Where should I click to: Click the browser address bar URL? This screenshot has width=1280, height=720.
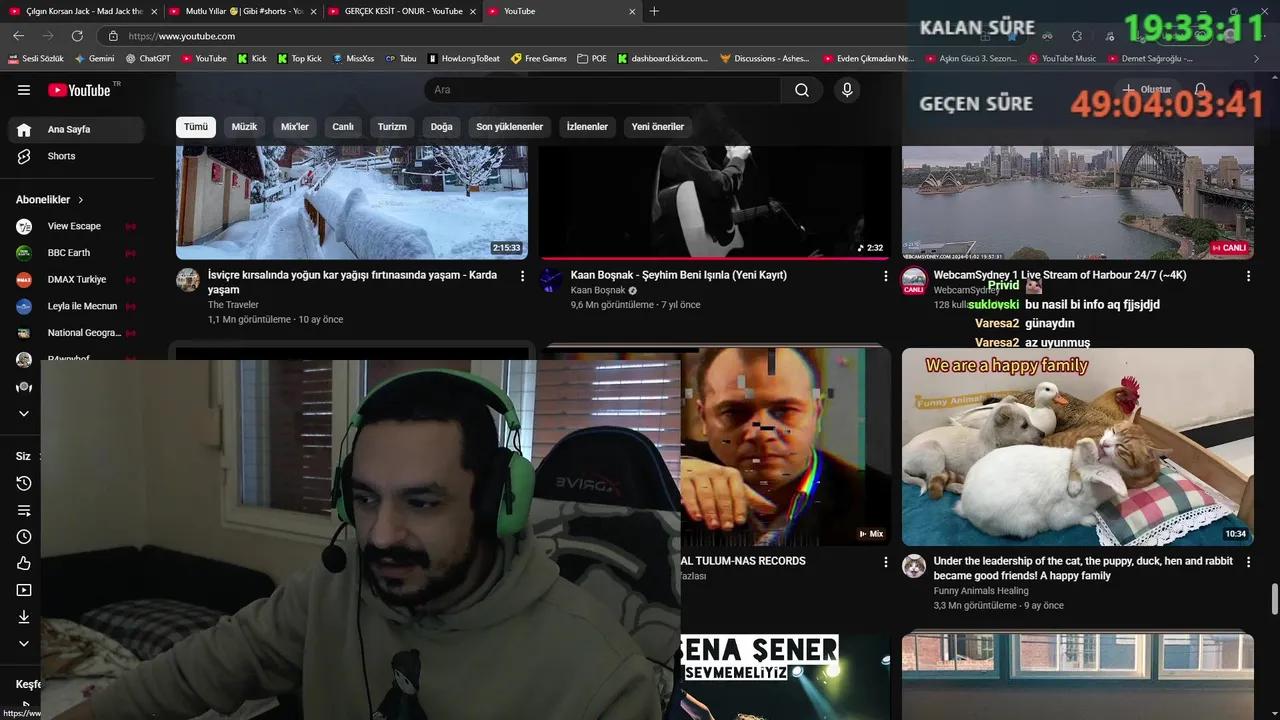[x=182, y=36]
